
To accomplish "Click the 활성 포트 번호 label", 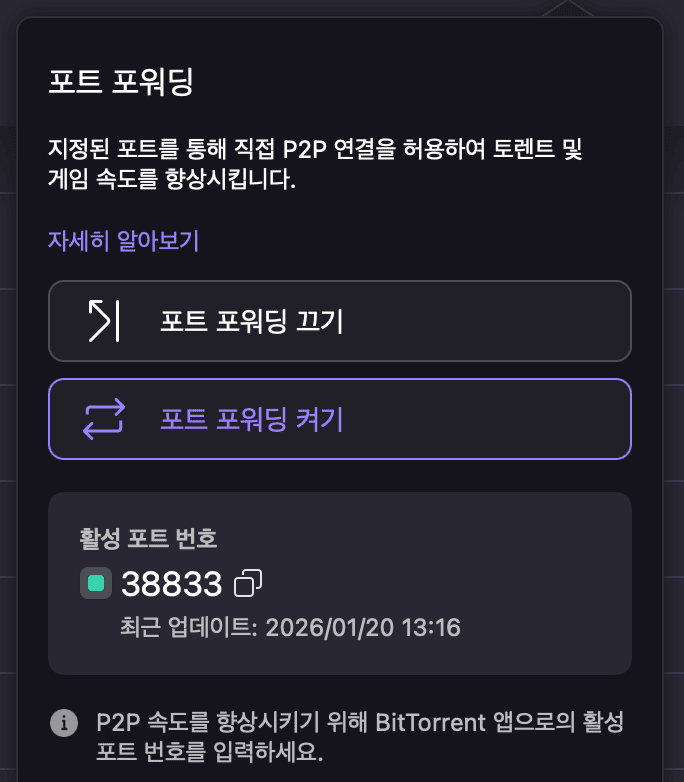I will tap(148, 538).
